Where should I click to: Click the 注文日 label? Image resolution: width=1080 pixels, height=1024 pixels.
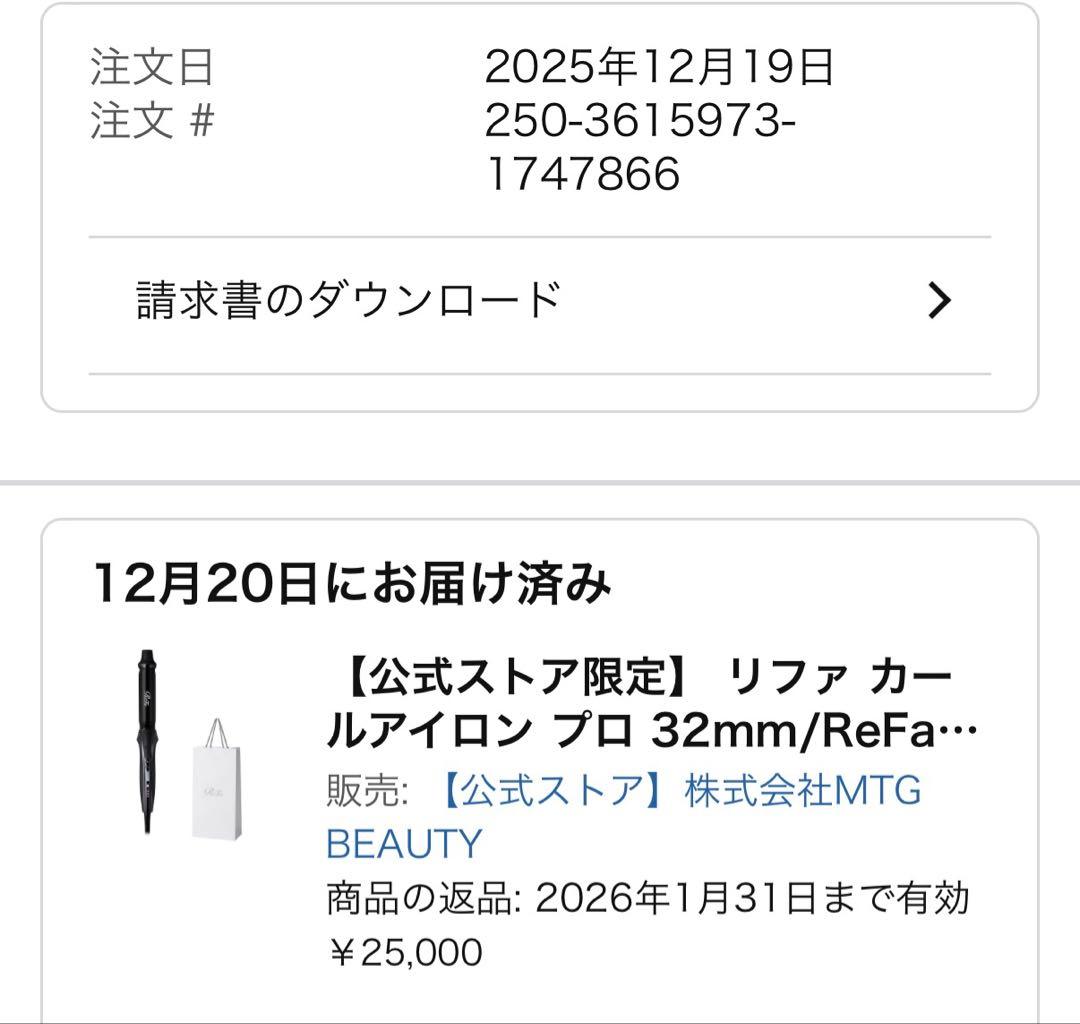[152, 68]
